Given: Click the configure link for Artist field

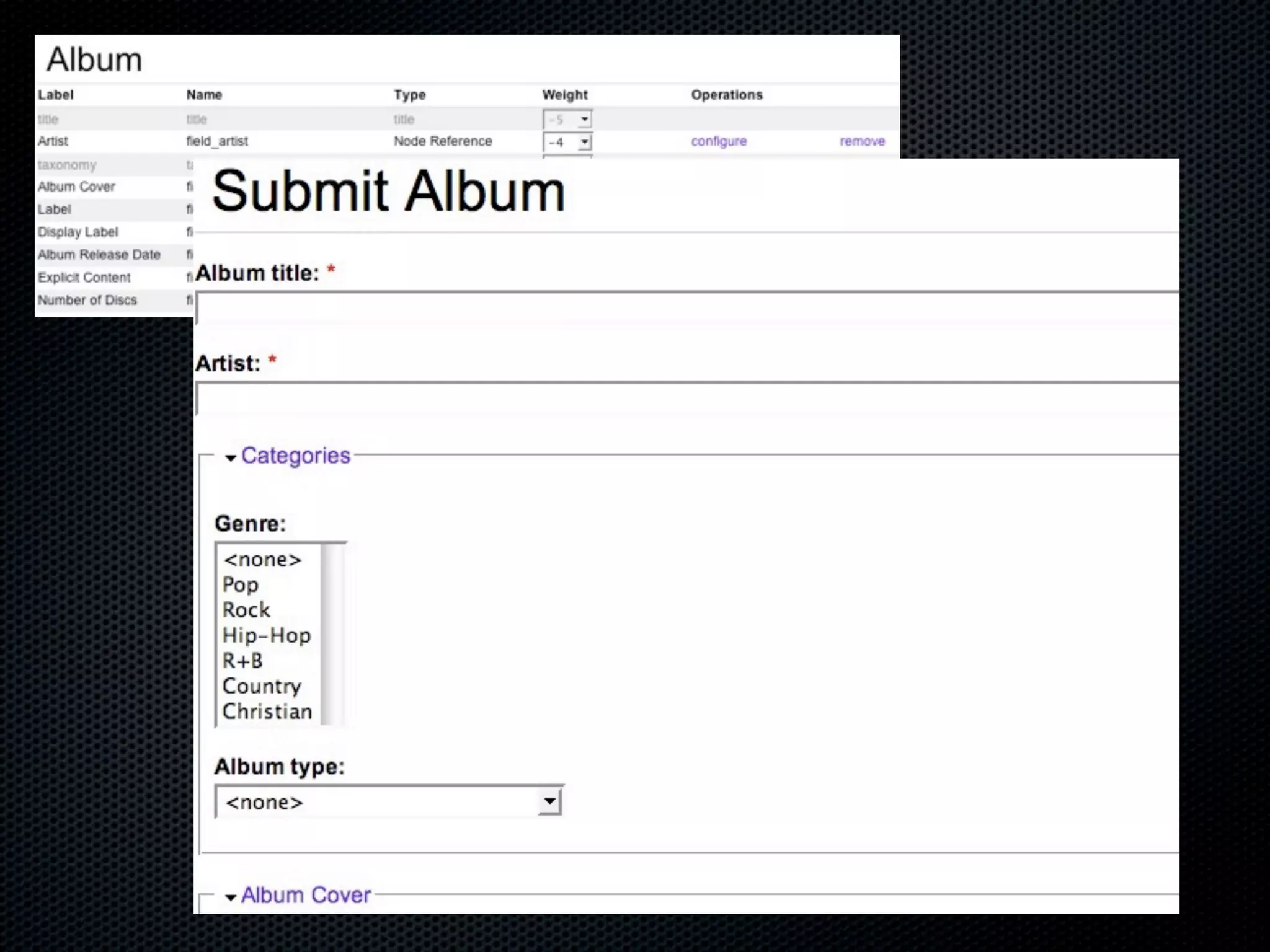Looking at the screenshot, I should pyautogui.click(x=719, y=141).
